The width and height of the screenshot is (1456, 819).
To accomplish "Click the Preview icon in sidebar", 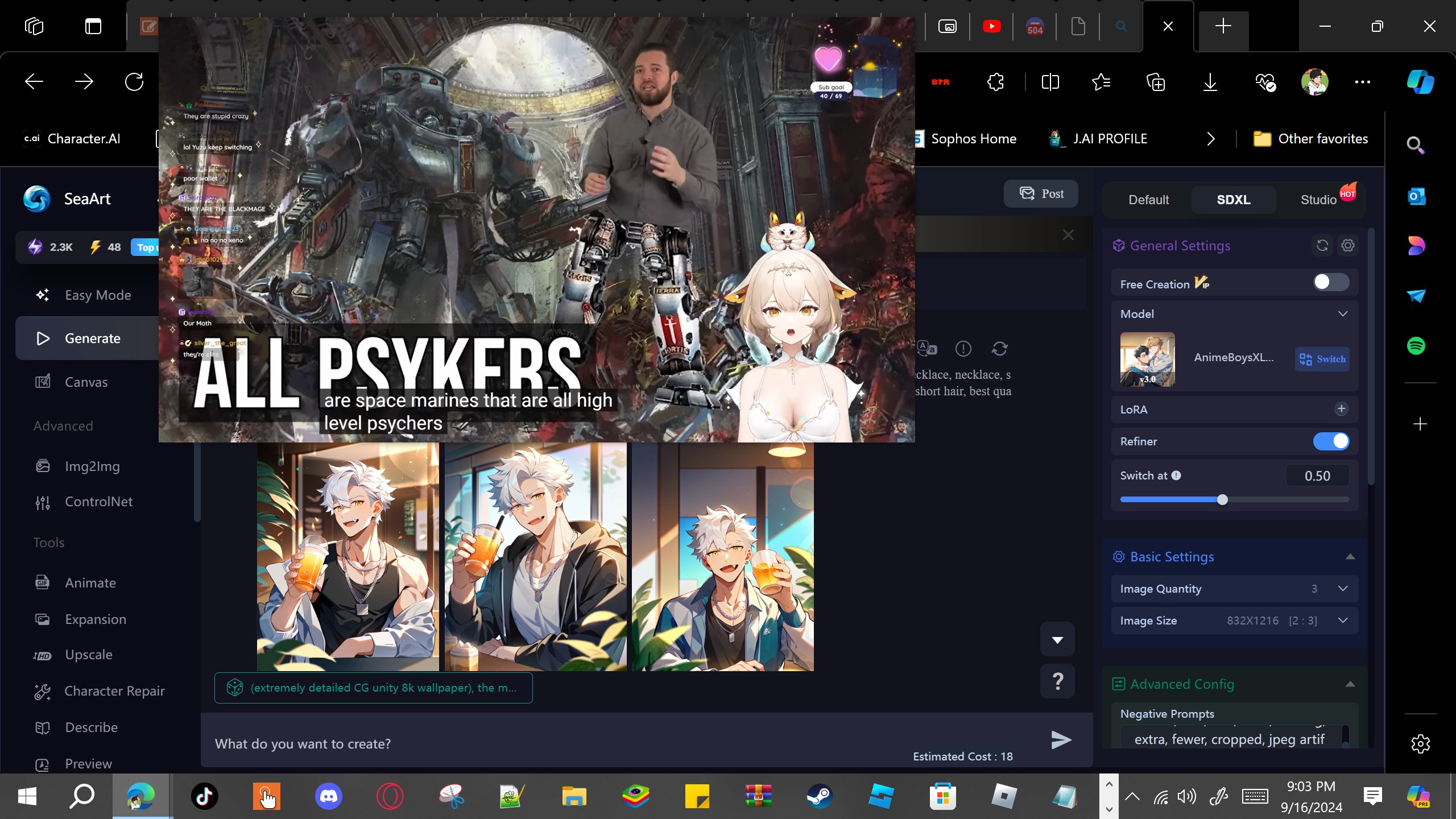I will (43, 764).
